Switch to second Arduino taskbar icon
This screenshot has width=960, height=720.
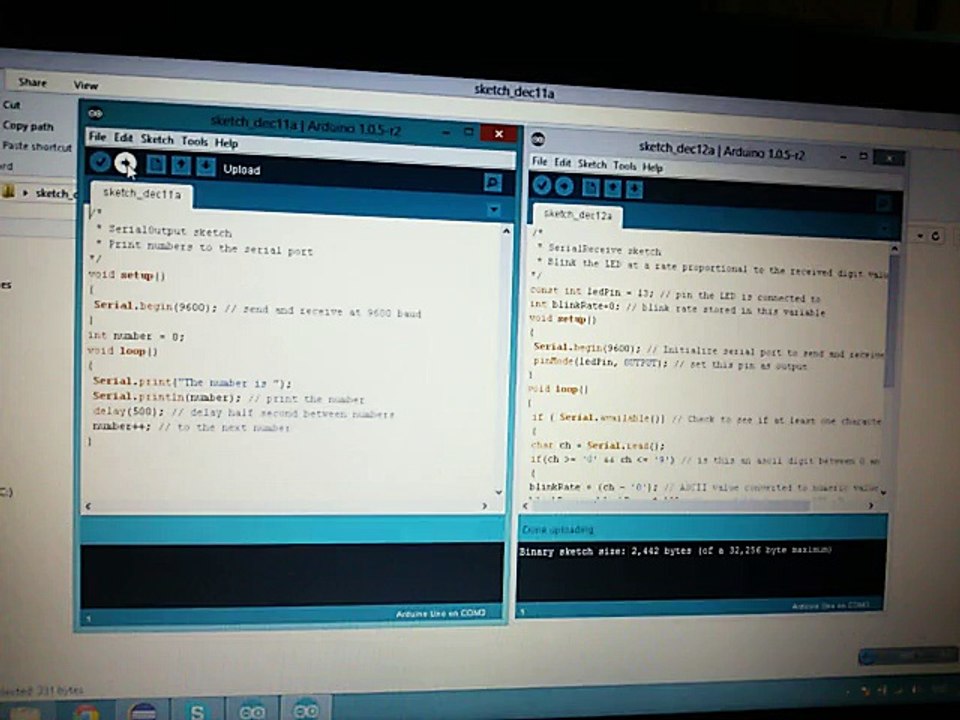pyautogui.click(x=304, y=708)
